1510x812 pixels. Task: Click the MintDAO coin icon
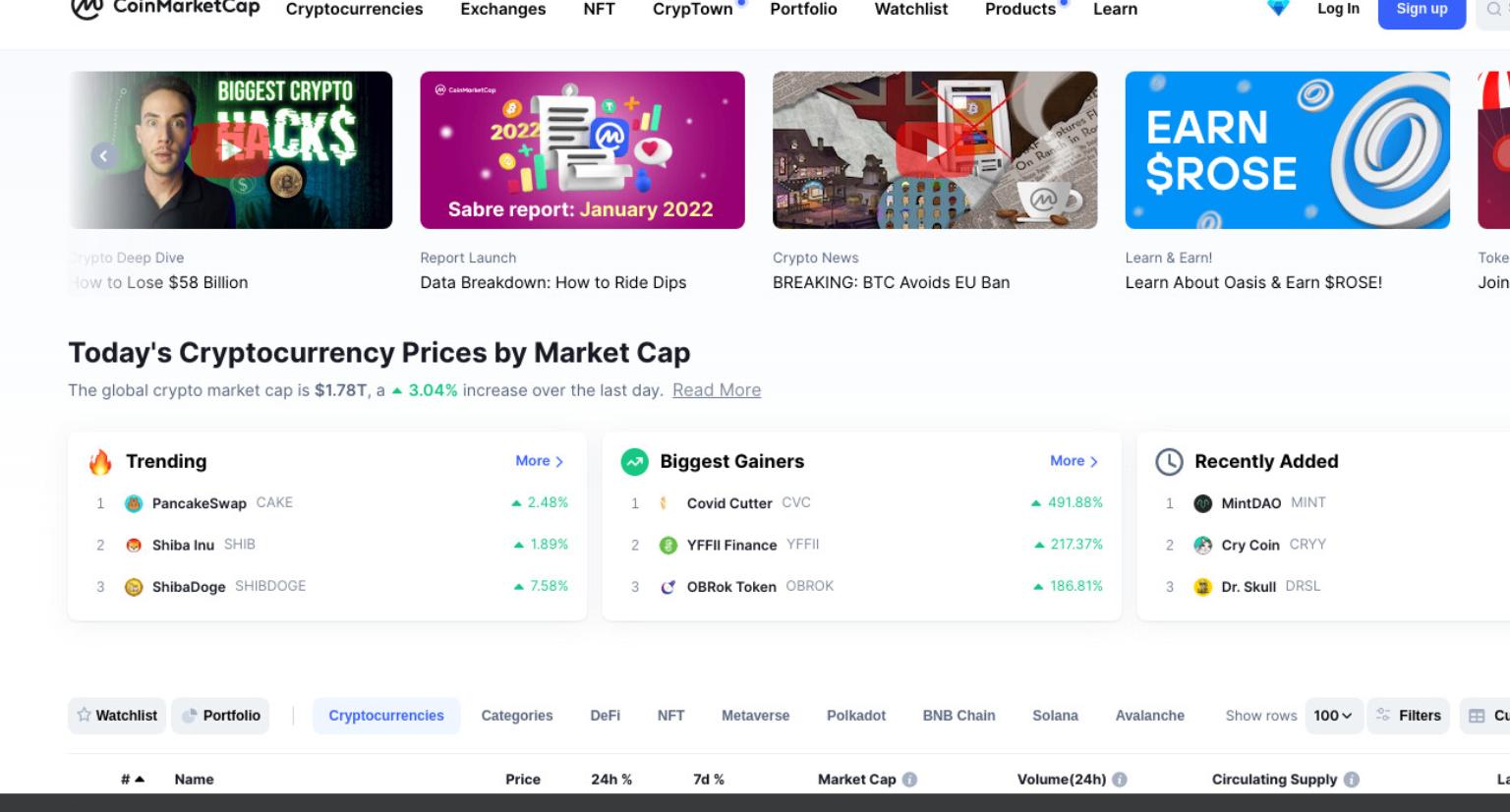coord(1202,503)
